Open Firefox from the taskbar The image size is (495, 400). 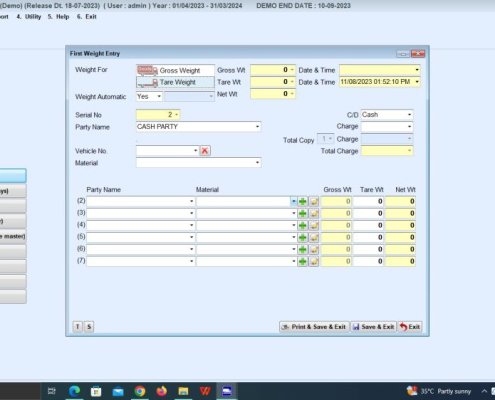pos(162,391)
